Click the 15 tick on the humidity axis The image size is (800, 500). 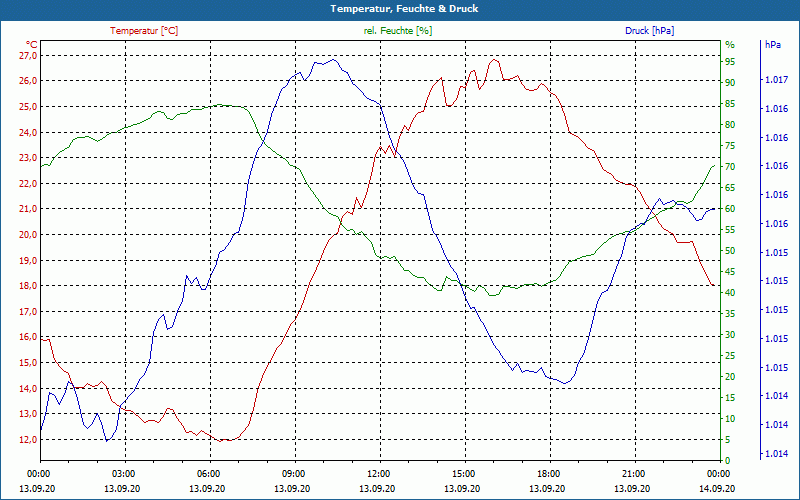click(x=730, y=397)
